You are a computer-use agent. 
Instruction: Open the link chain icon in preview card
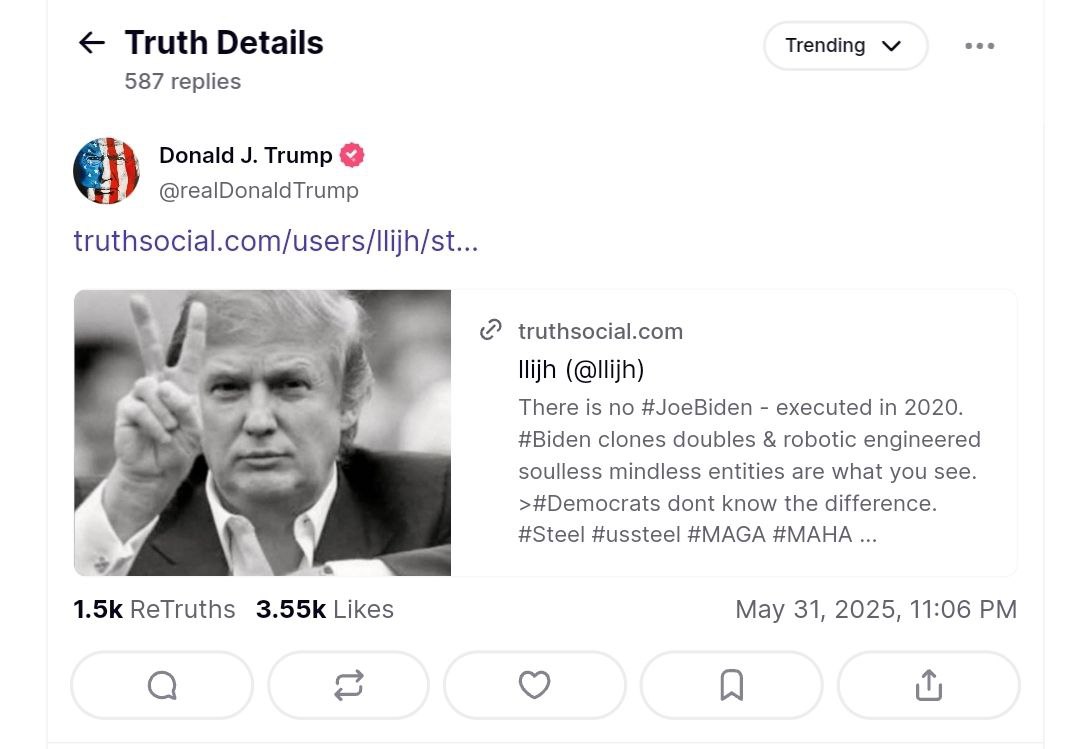click(x=490, y=330)
